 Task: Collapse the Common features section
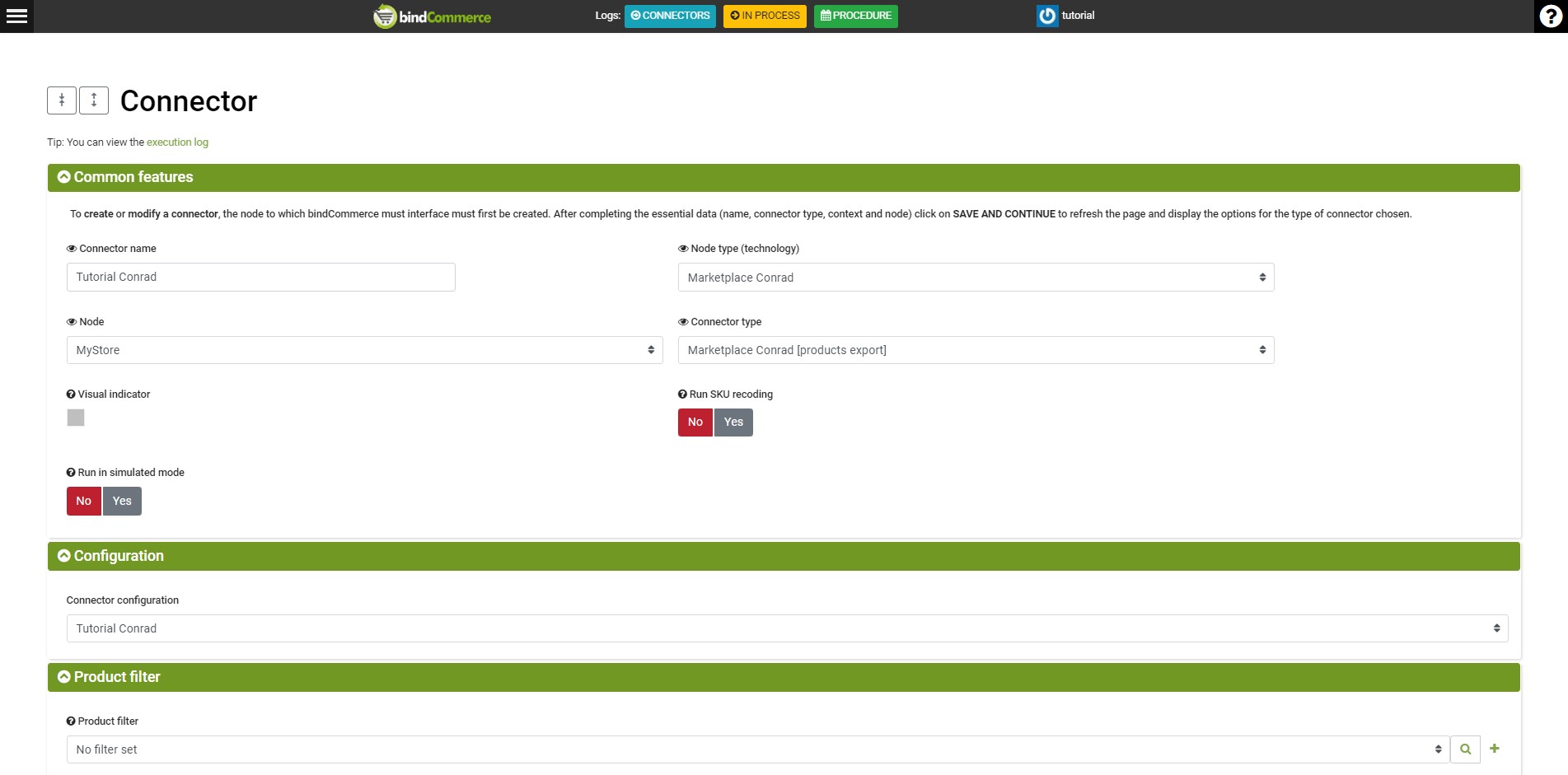click(784, 178)
